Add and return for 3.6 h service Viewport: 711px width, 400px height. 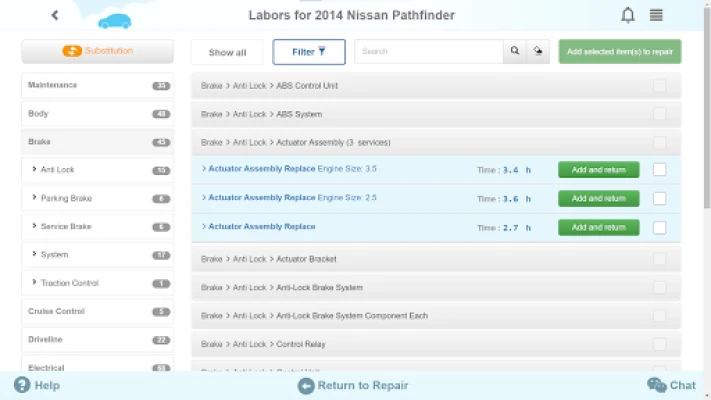pos(599,199)
